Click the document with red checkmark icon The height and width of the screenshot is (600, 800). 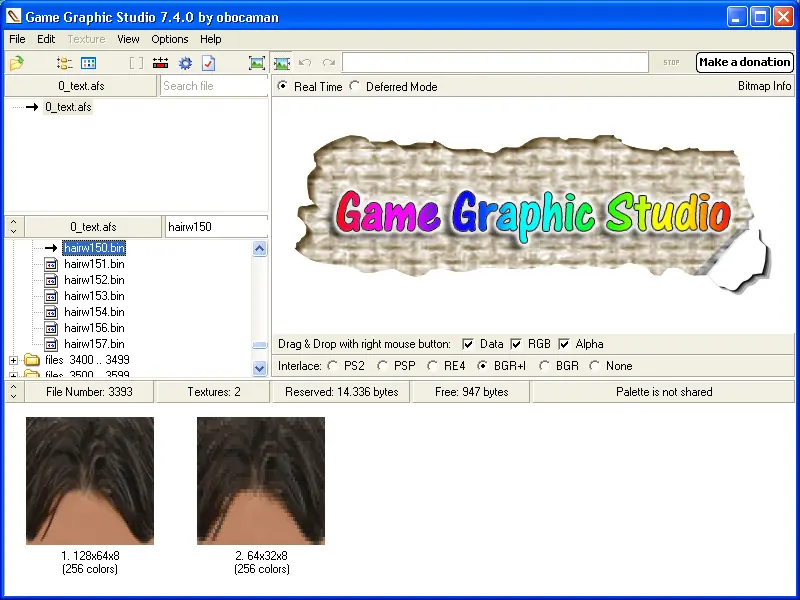point(209,63)
